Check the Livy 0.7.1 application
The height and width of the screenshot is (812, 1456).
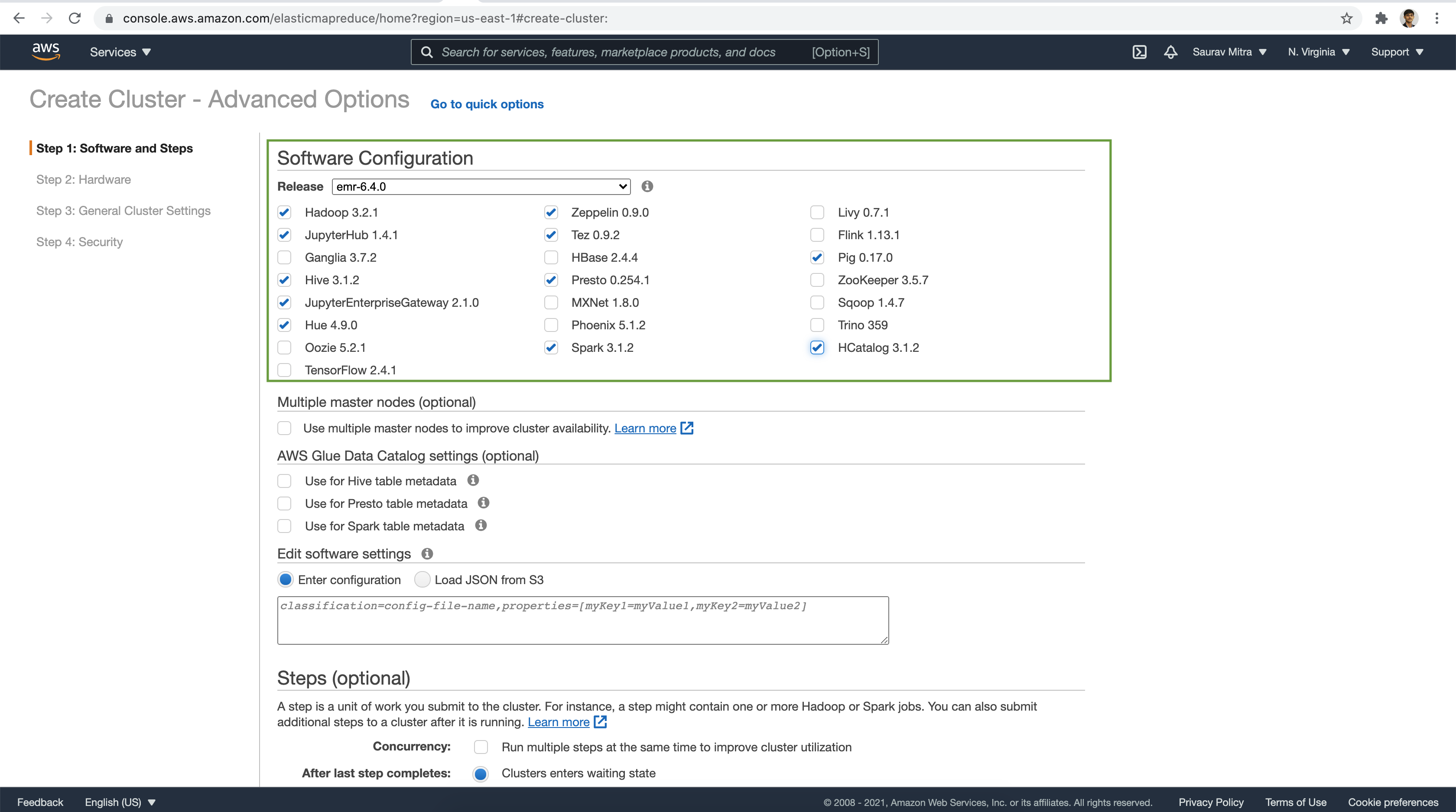[x=817, y=212]
